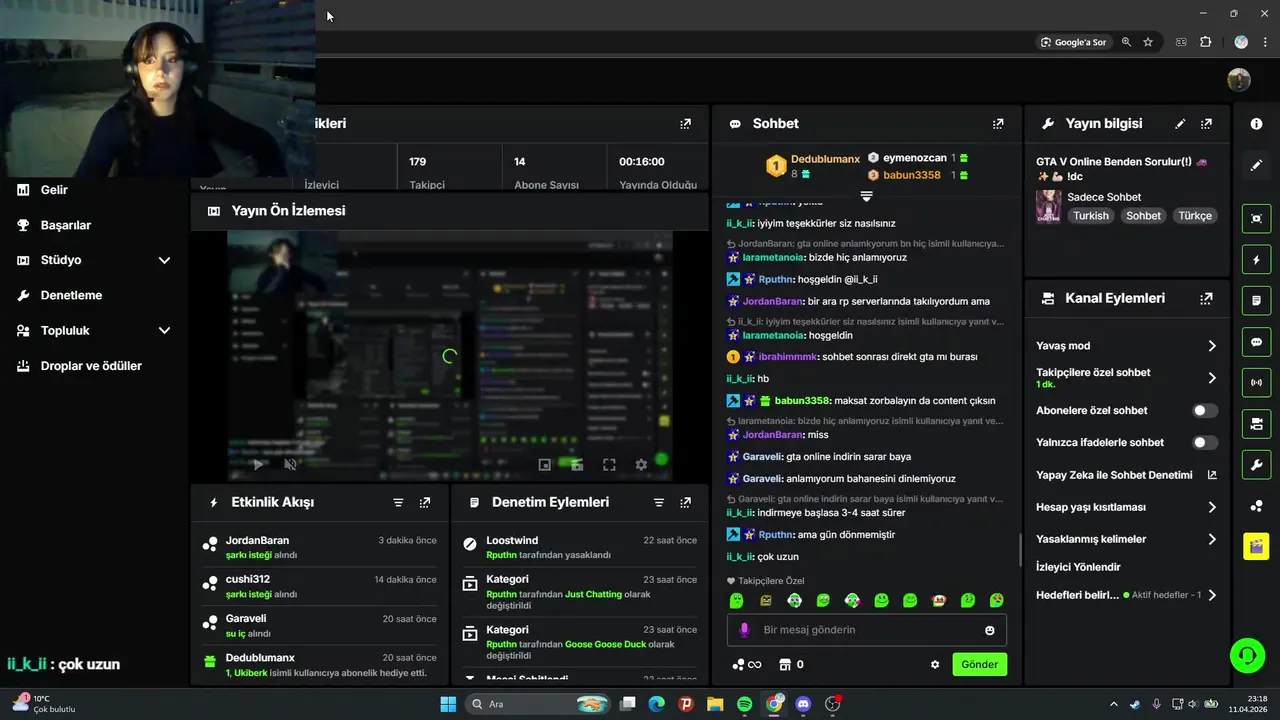Toggle the activity feed lightning widget in right sidebar
Screen dimensions: 1280x720
coord(1256,260)
